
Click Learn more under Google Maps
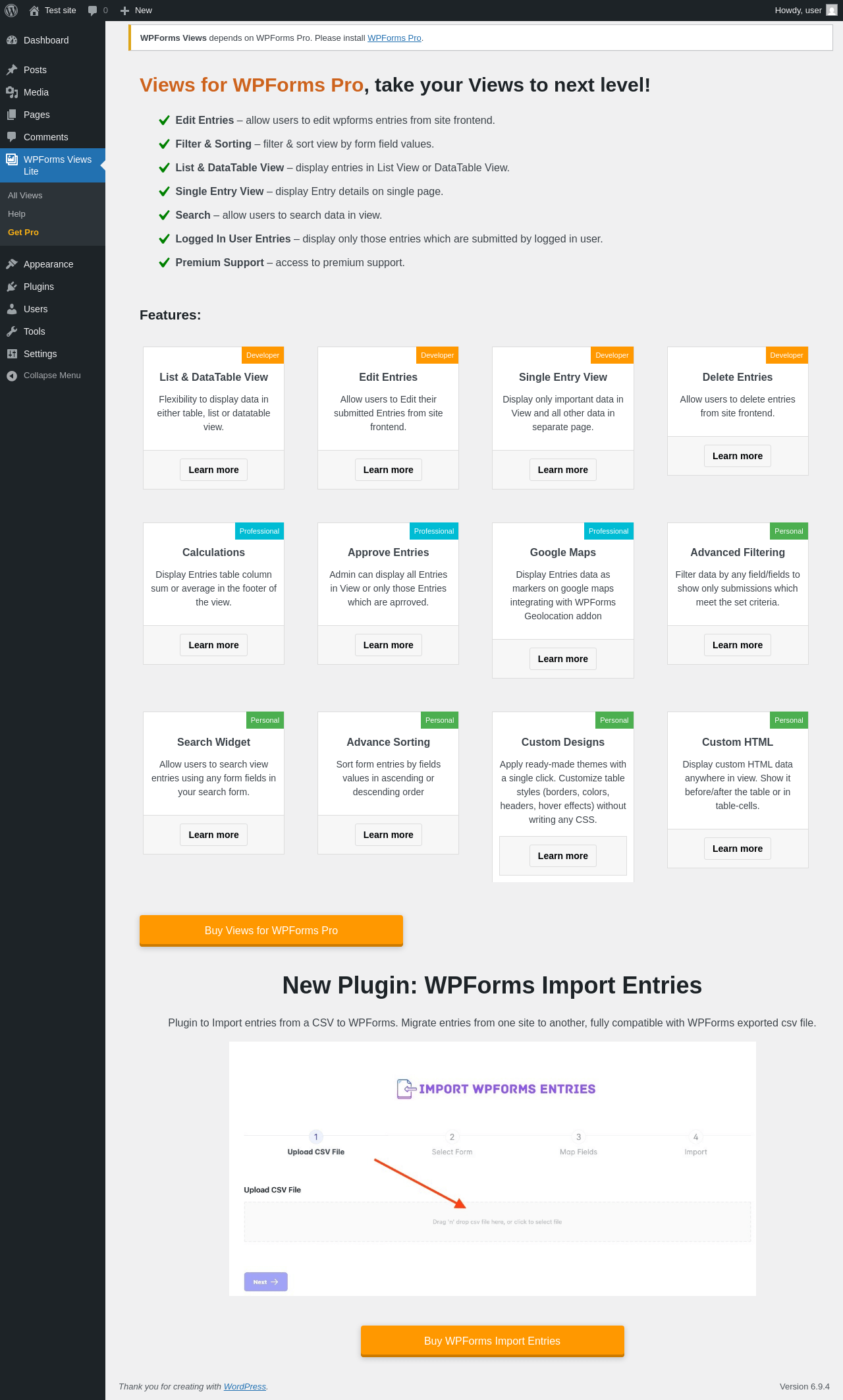(562, 659)
